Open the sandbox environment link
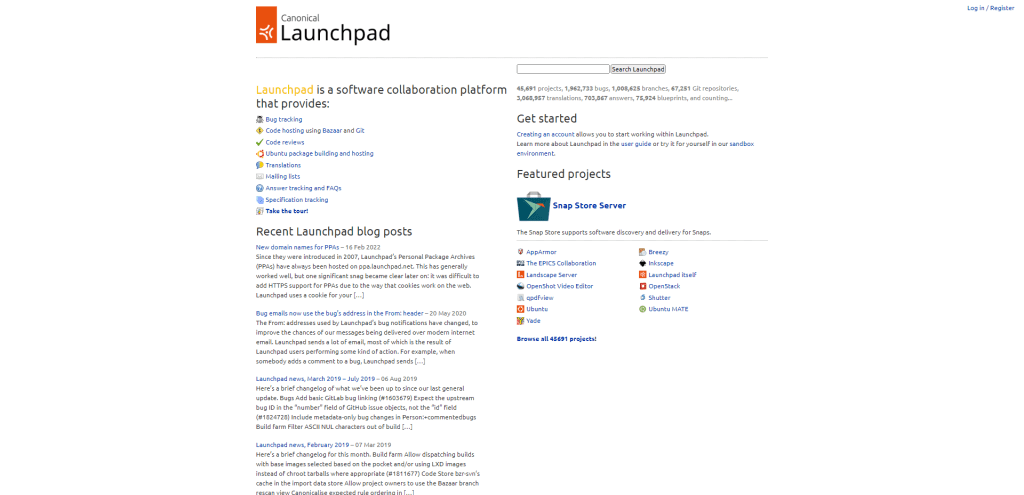This screenshot has width=1024, height=495. [742, 144]
